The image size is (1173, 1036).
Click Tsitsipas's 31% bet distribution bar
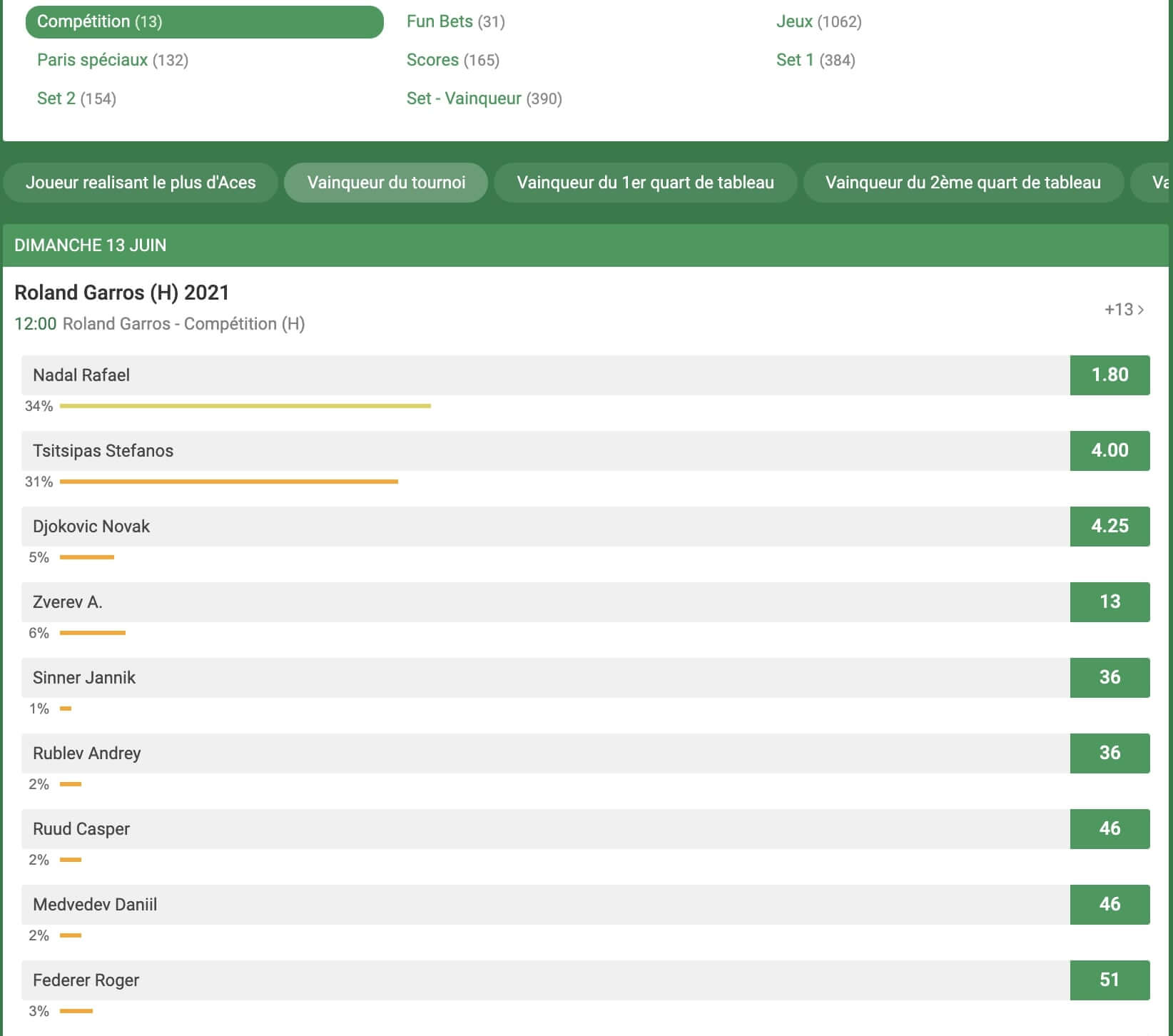(229, 482)
